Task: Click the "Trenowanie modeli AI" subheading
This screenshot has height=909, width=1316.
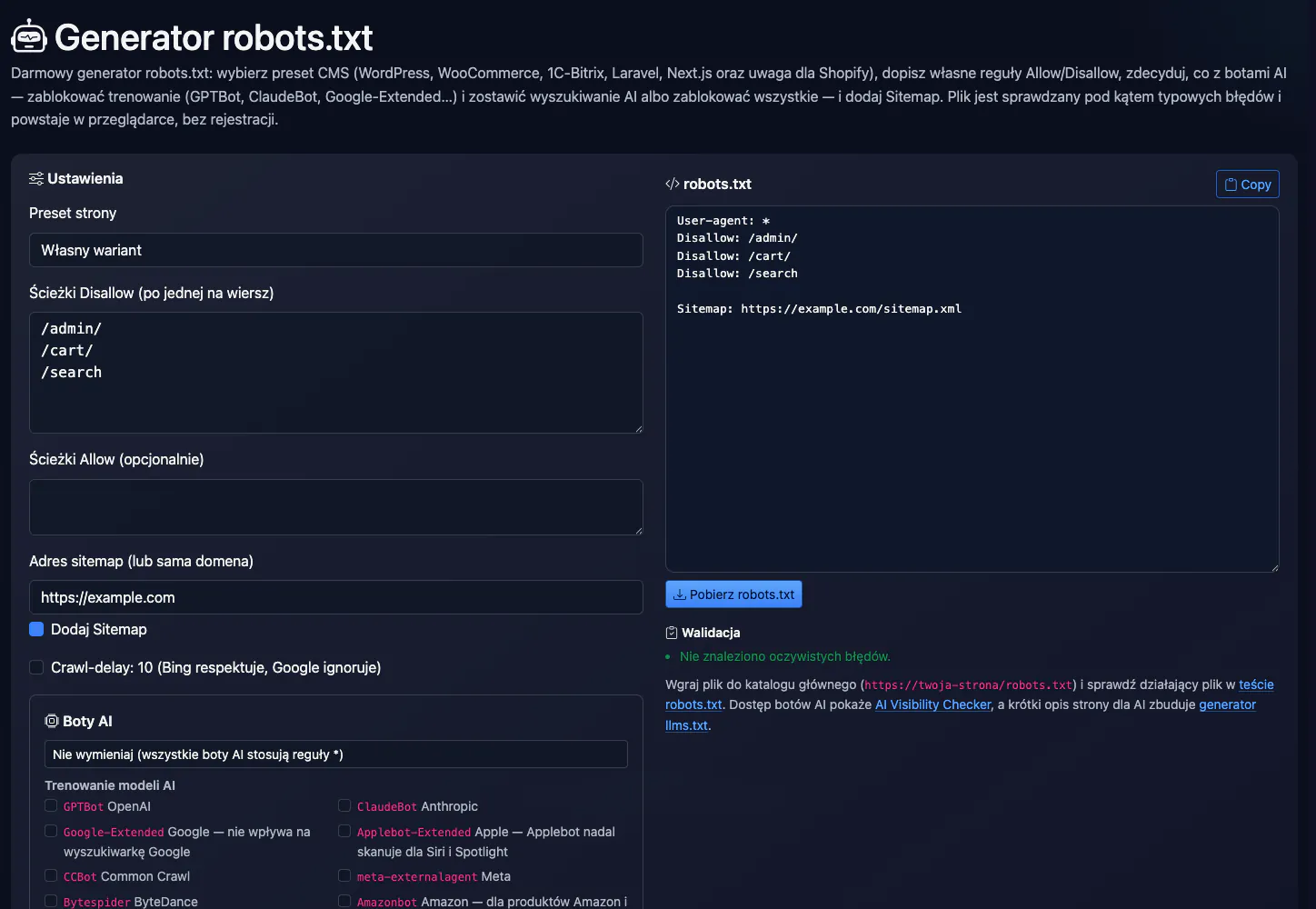Action: pos(110,785)
